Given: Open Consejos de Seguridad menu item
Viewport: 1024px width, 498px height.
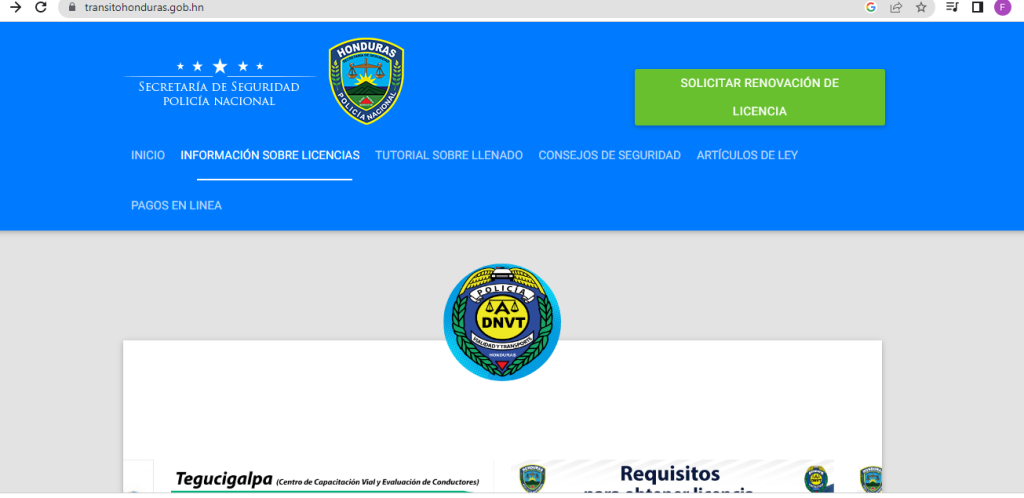Looking at the screenshot, I should tap(609, 155).
